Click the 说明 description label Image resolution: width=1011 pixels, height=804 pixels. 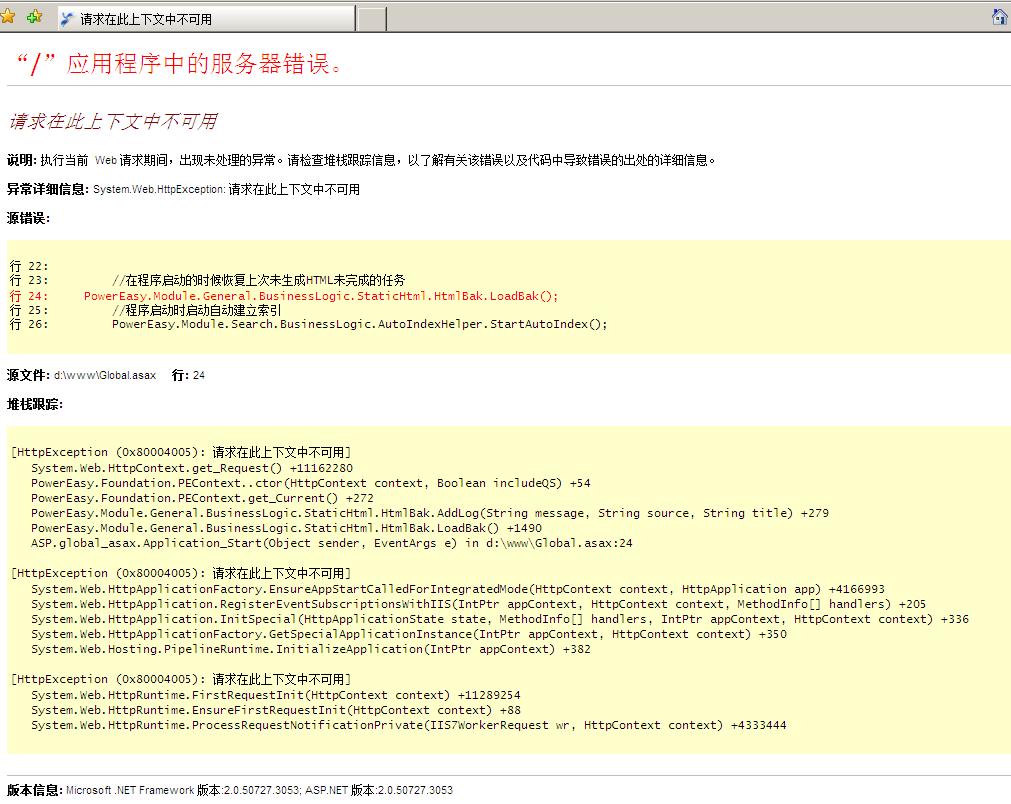20,160
